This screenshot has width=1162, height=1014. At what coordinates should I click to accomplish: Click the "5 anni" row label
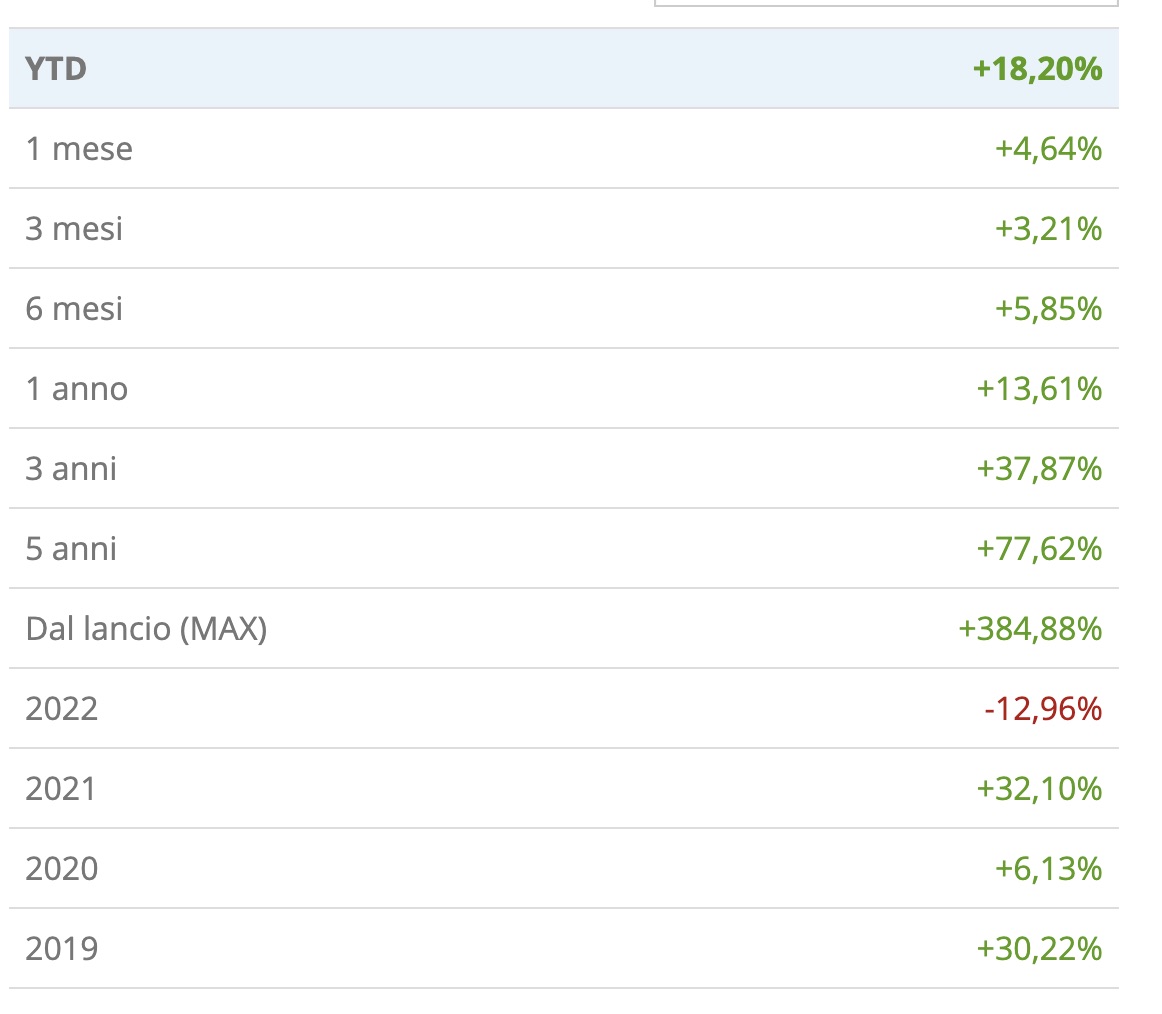[x=71, y=549]
